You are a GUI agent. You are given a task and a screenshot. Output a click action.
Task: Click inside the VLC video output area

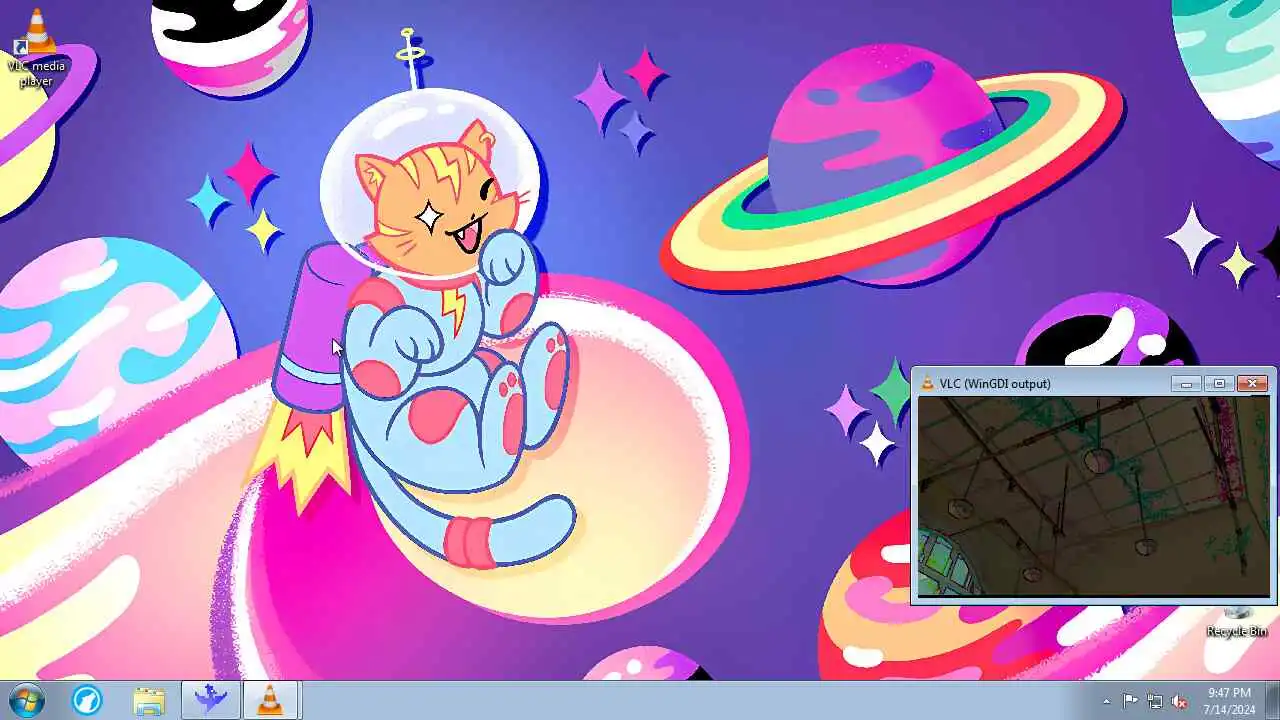click(1094, 496)
